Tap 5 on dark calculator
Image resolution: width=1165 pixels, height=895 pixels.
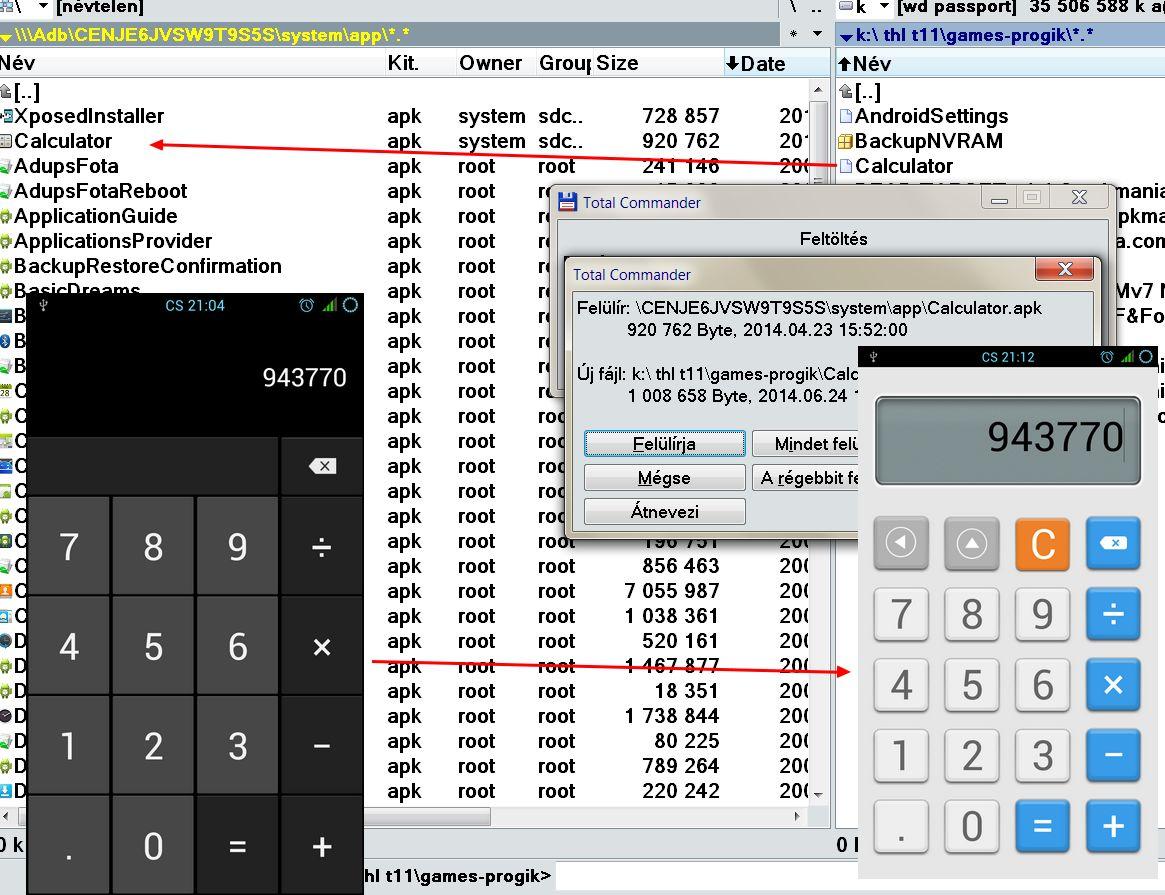[153, 646]
